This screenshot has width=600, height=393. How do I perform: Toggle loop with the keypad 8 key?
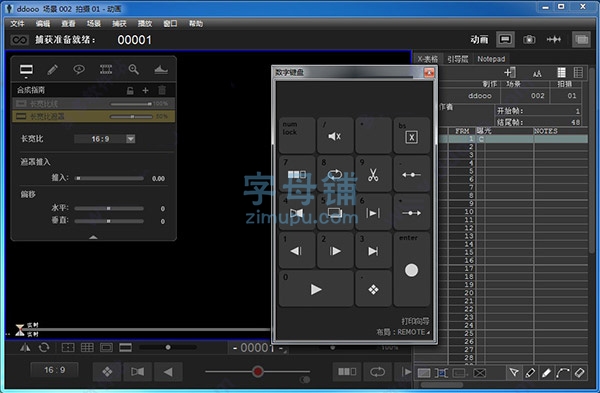(335, 174)
